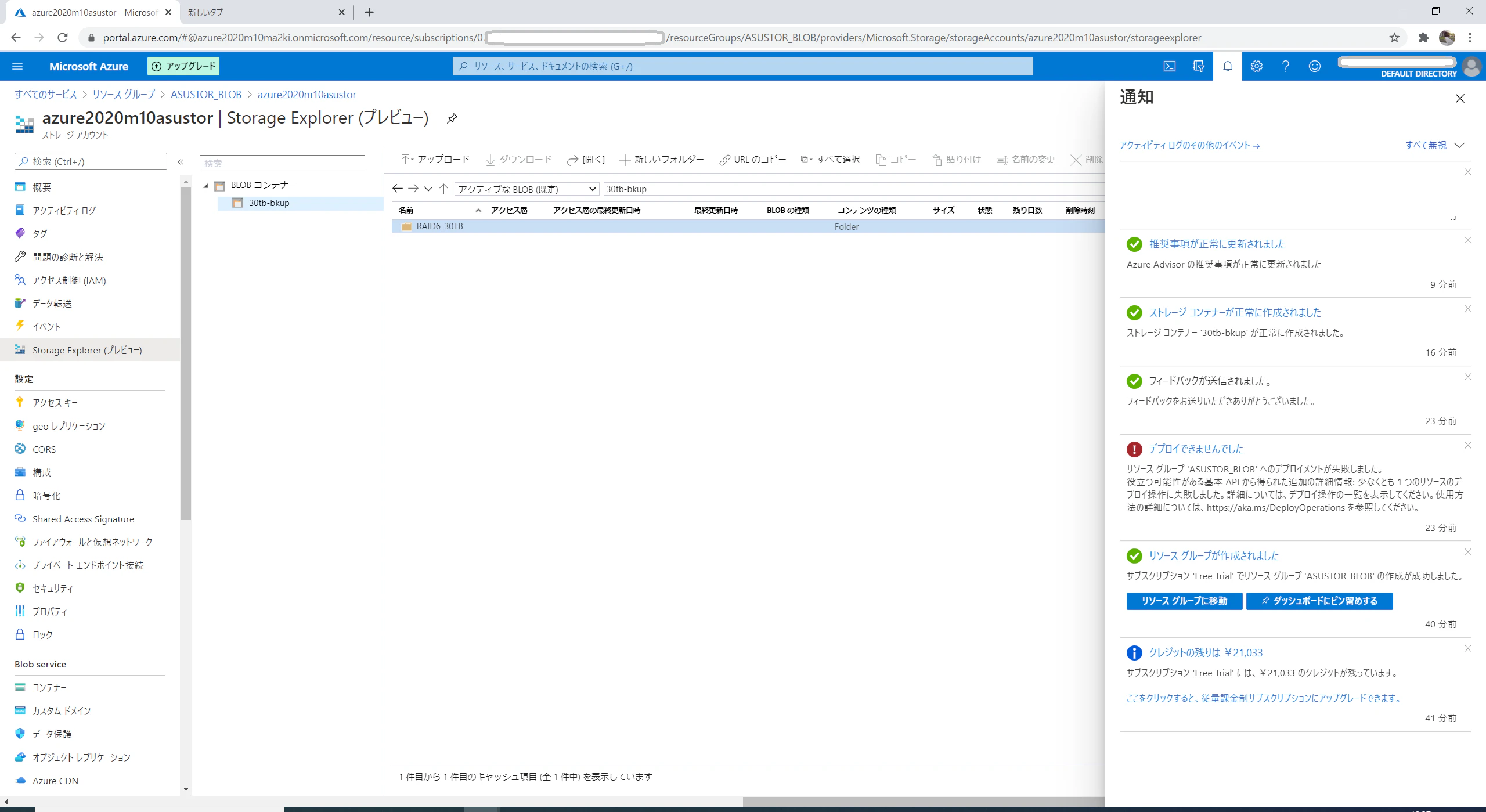Open the CORS settings menu item

[44, 450]
